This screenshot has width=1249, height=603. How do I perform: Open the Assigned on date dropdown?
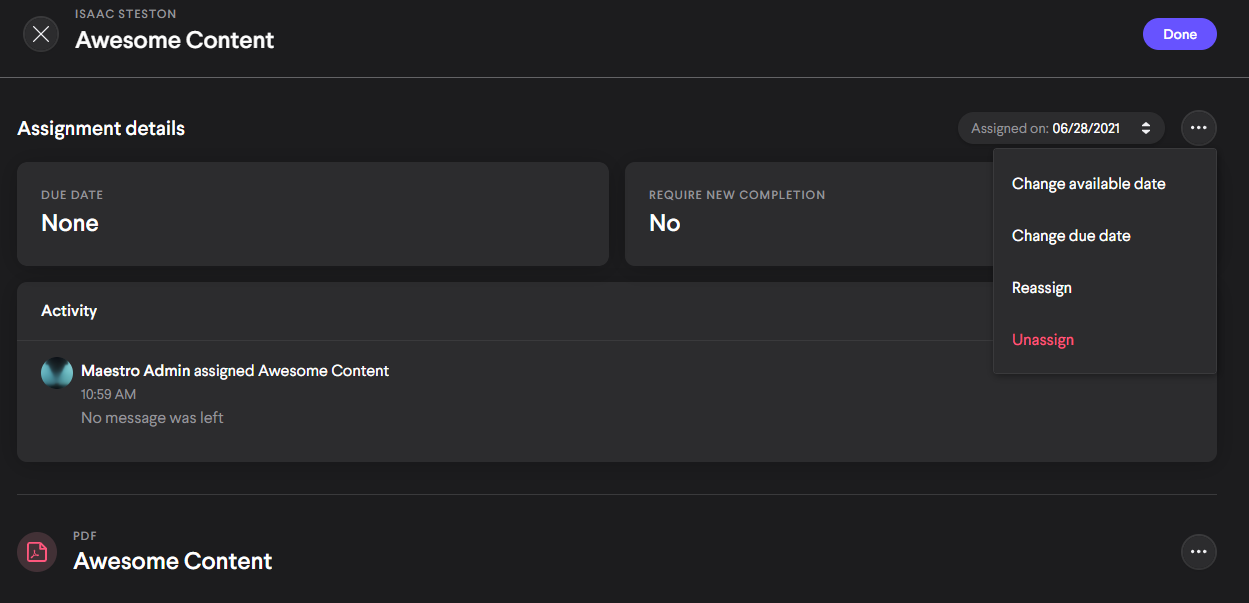(1060, 128)
